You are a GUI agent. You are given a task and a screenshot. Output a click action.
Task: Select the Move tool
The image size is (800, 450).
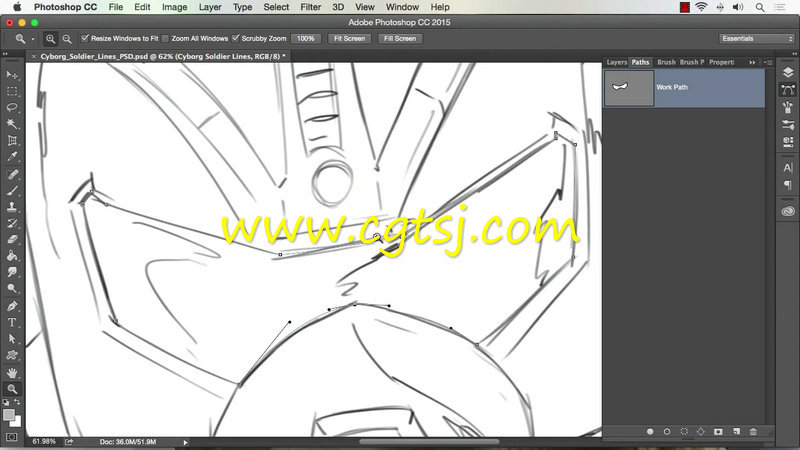point(12,75)
